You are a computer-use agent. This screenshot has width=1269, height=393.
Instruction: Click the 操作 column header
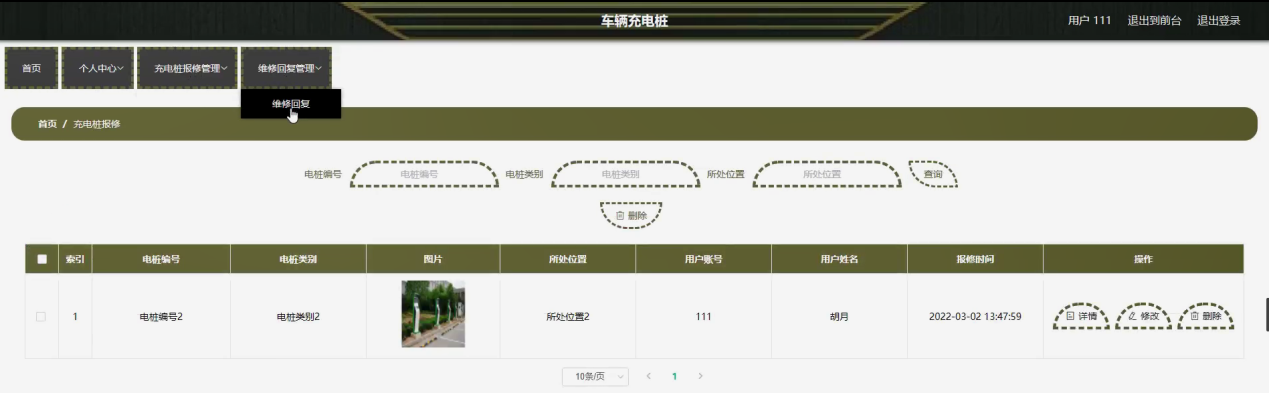pos(1143,259)
